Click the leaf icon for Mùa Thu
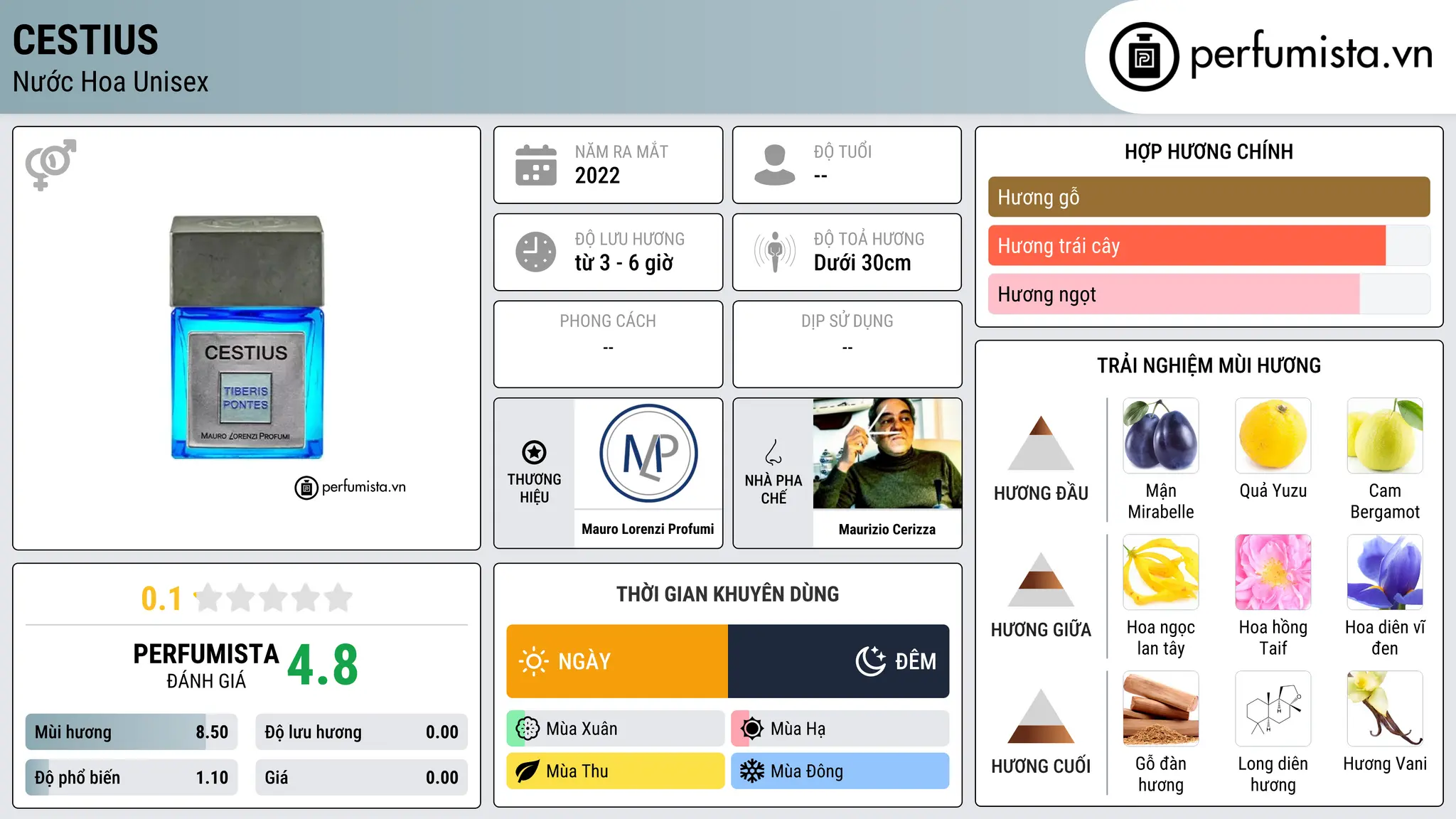The width and height of the screenshot is (1456, 819). click(528, 771)
